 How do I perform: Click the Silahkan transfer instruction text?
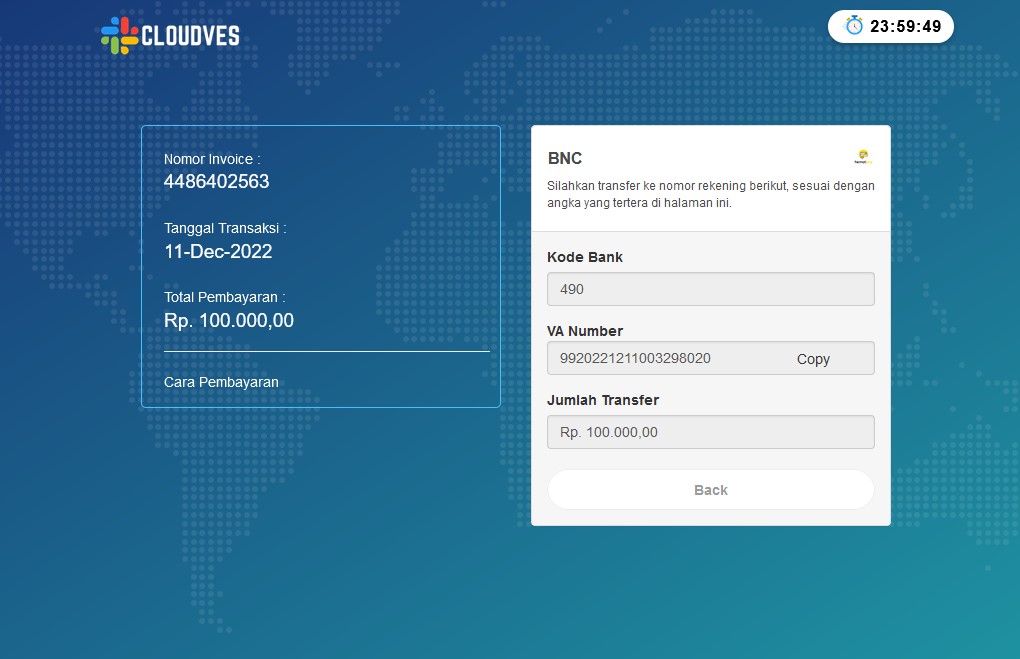[x=710, y=195]
